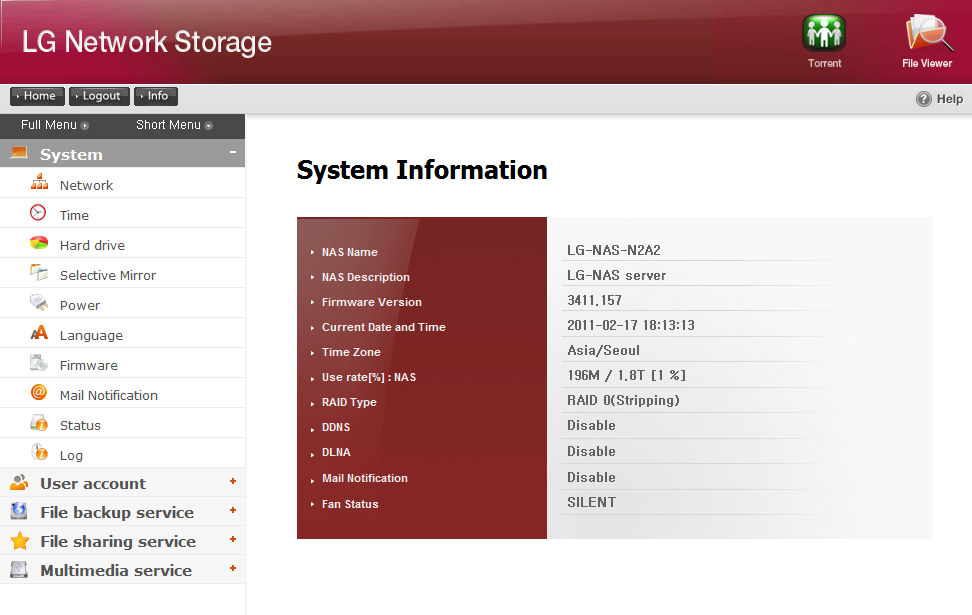Open Selective Mirror menu item

pyautogui.click(x=108, y=275)
